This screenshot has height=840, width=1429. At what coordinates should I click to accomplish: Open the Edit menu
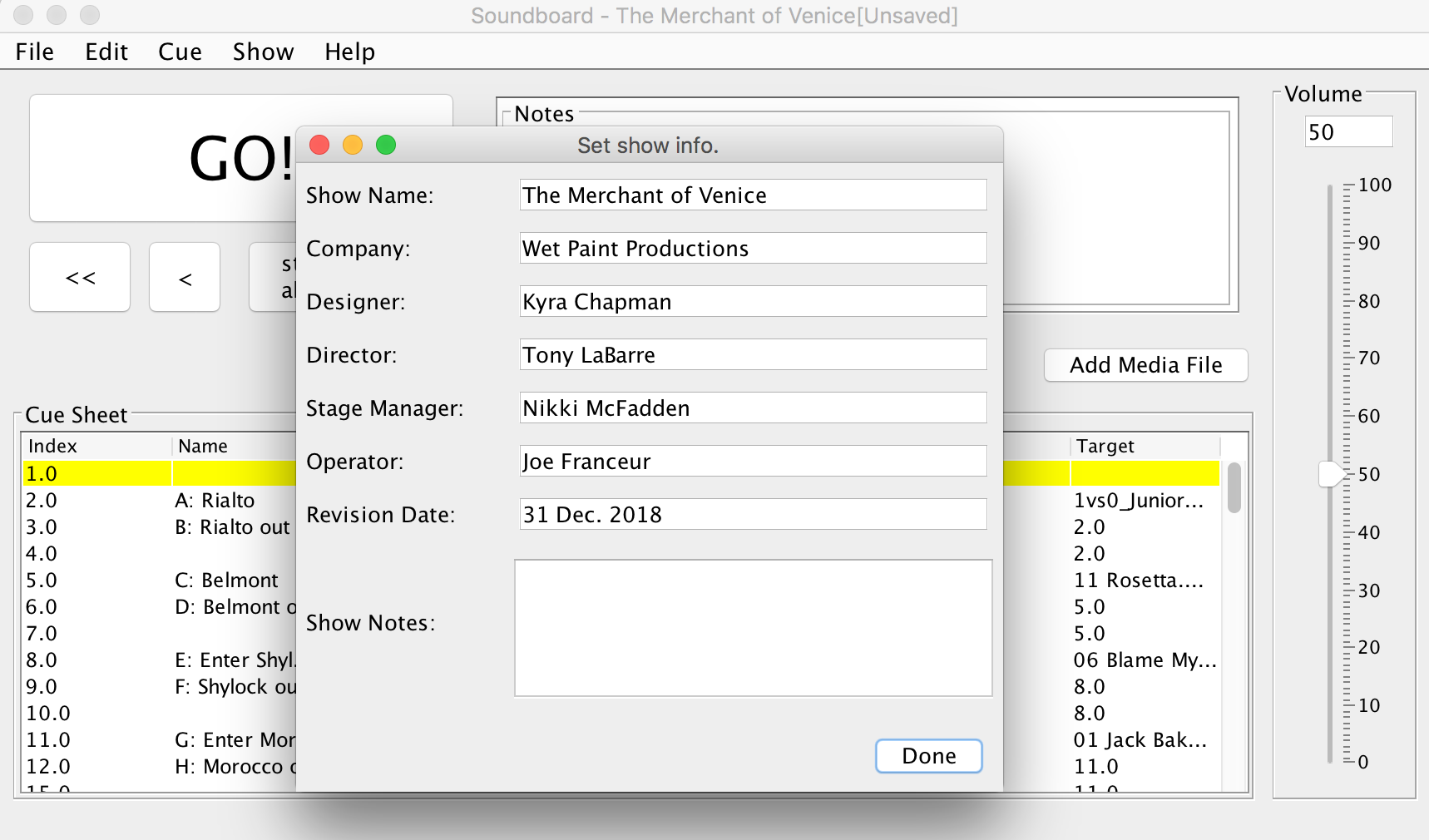point(106,52)
